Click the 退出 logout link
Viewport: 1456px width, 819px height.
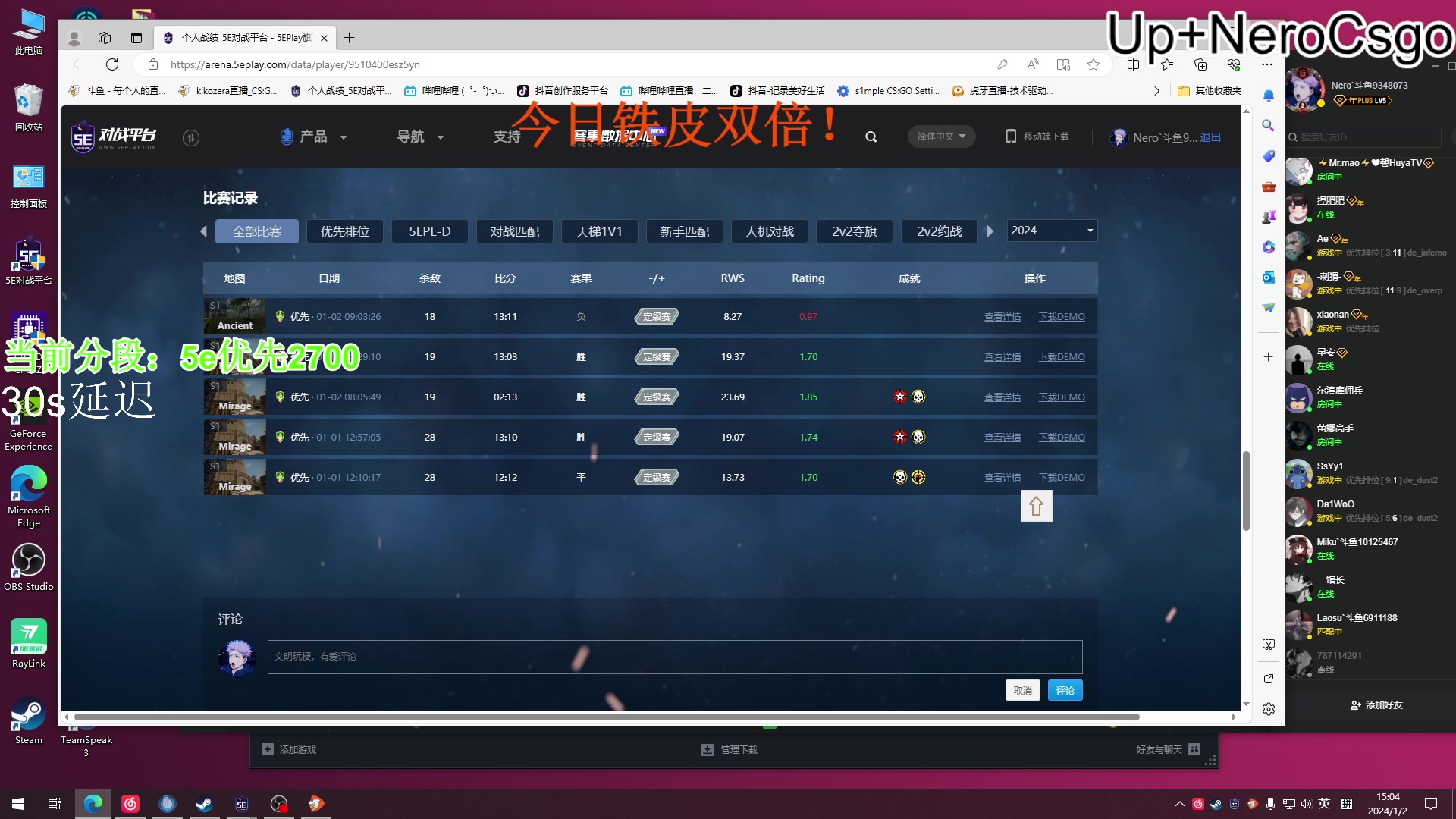coord(1210,137)
